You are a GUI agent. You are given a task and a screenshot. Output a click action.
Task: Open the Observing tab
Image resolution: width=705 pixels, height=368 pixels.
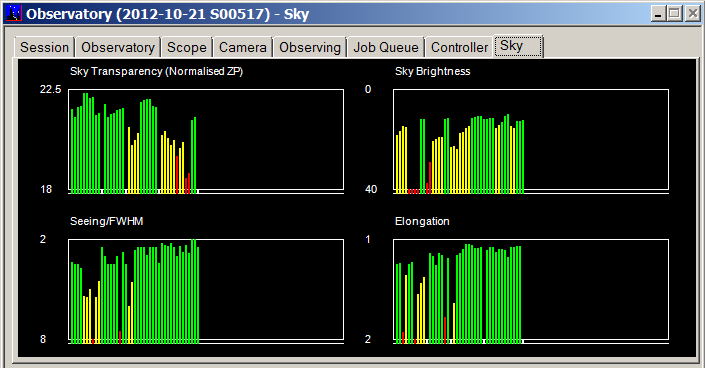[x=310, y=47]
